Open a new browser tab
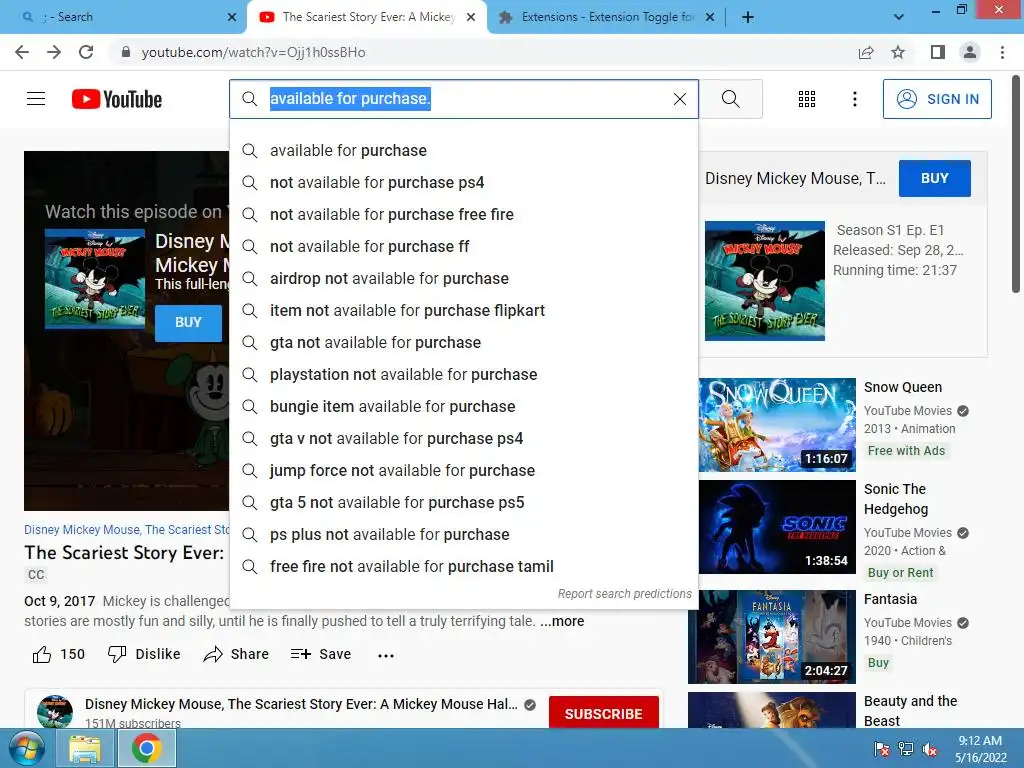The height and width of the screenshot is (768, 1024). (x=748, y=17)
